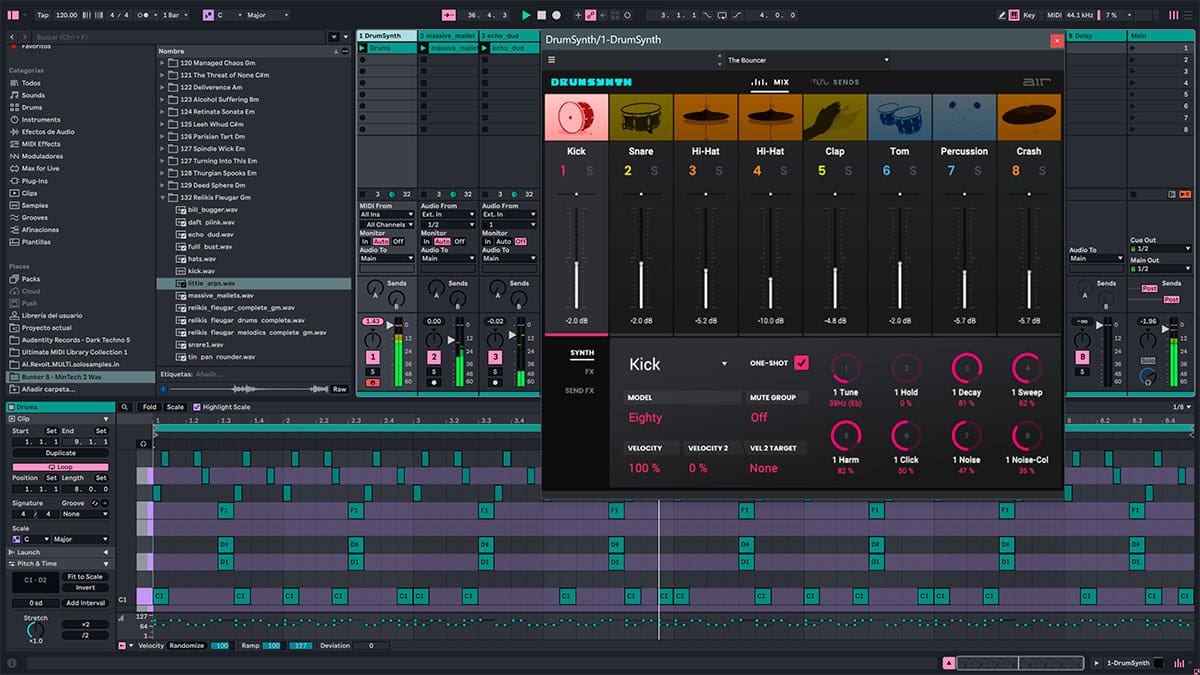Screen dimensions: 1200x675
Task: Click the Fit to Scale button
Action: (x=85, y=577)
